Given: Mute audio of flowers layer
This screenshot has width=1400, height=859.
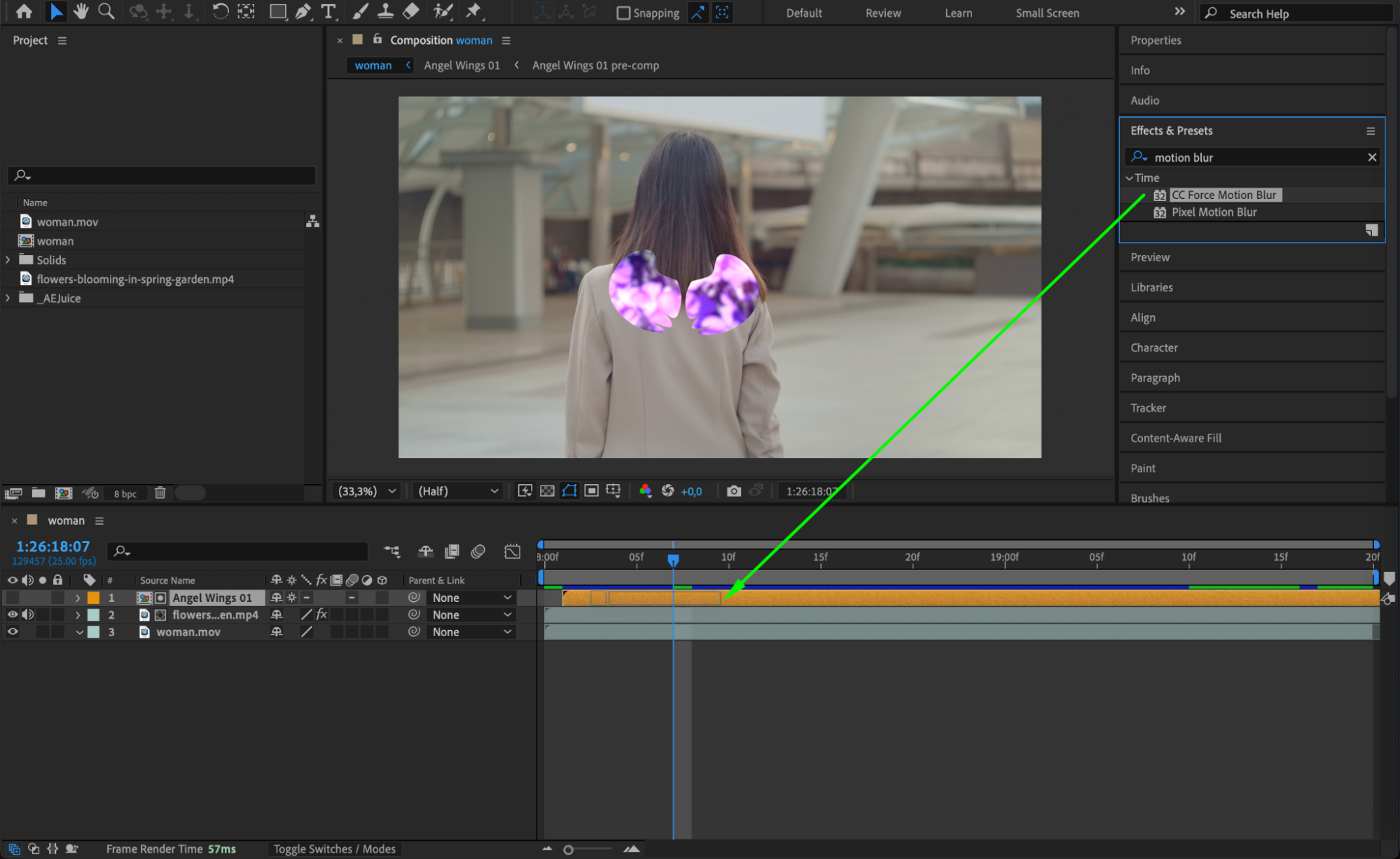Looking at the screenshot, I should (x=28, y=615).
